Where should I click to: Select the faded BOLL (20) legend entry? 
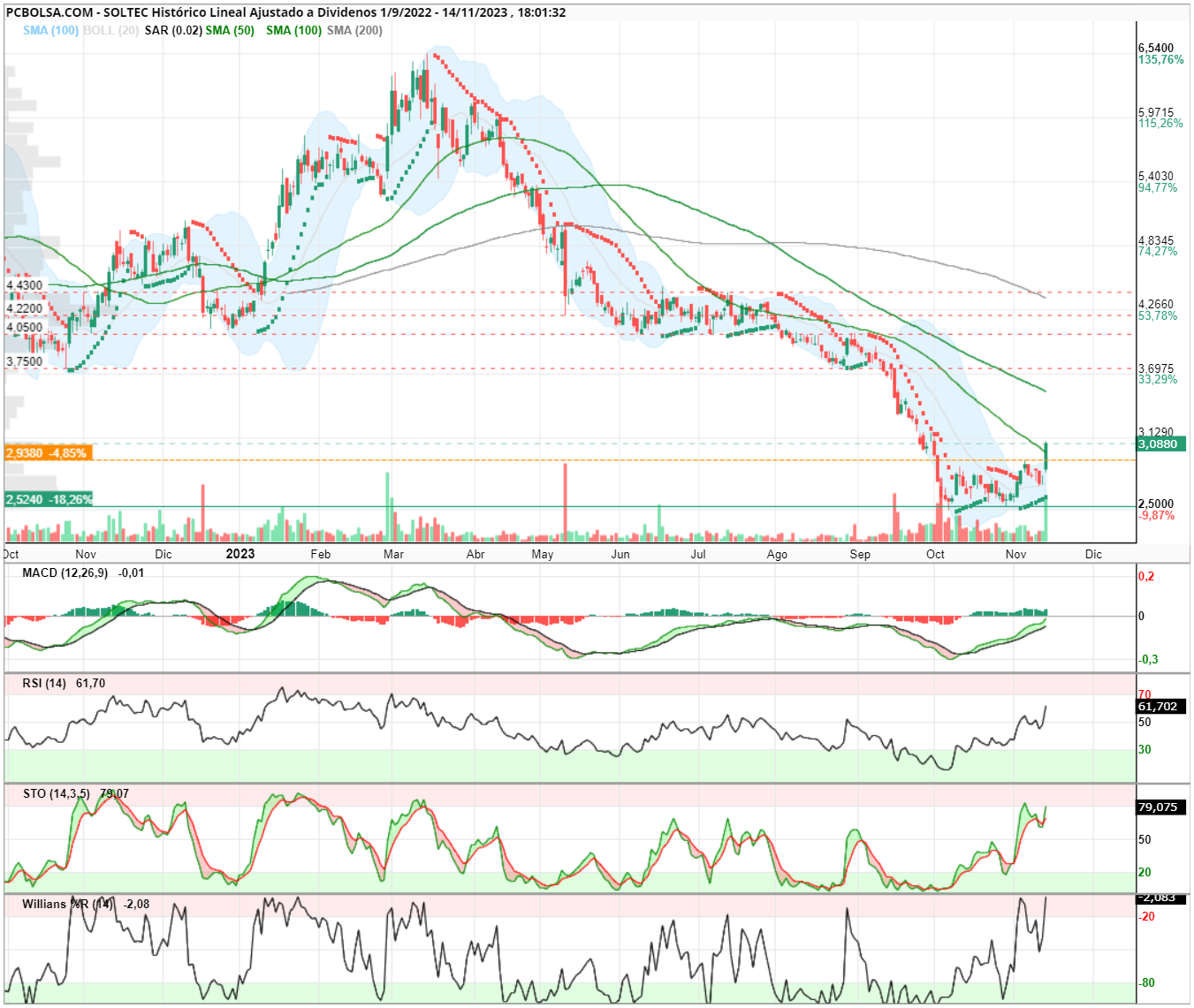(110, 30)
